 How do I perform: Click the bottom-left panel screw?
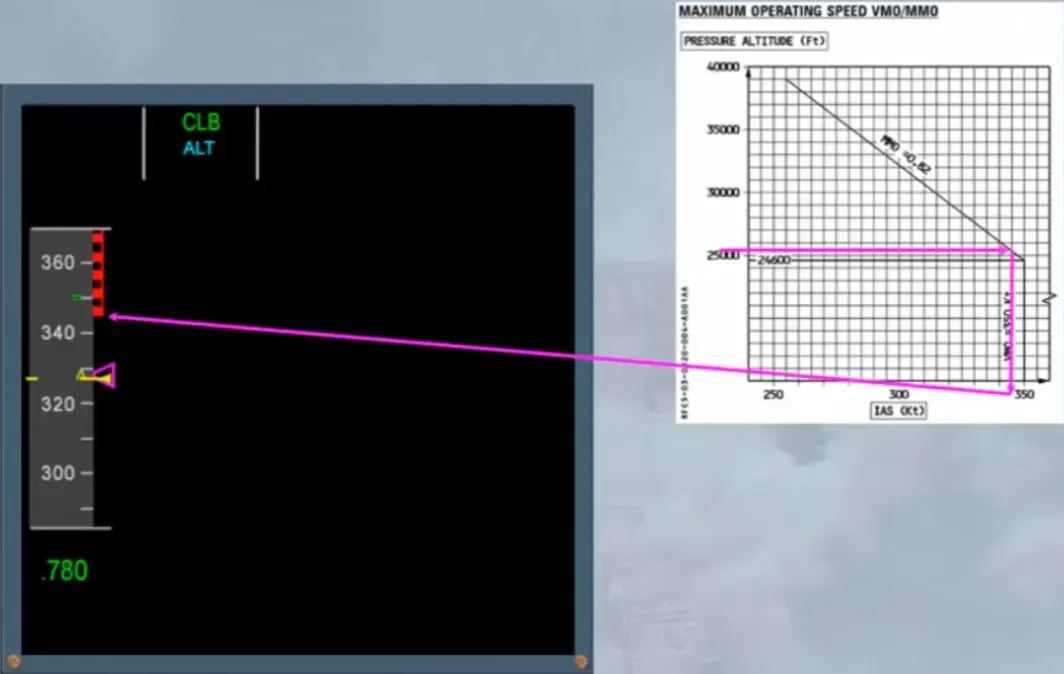tap(13, 661)
